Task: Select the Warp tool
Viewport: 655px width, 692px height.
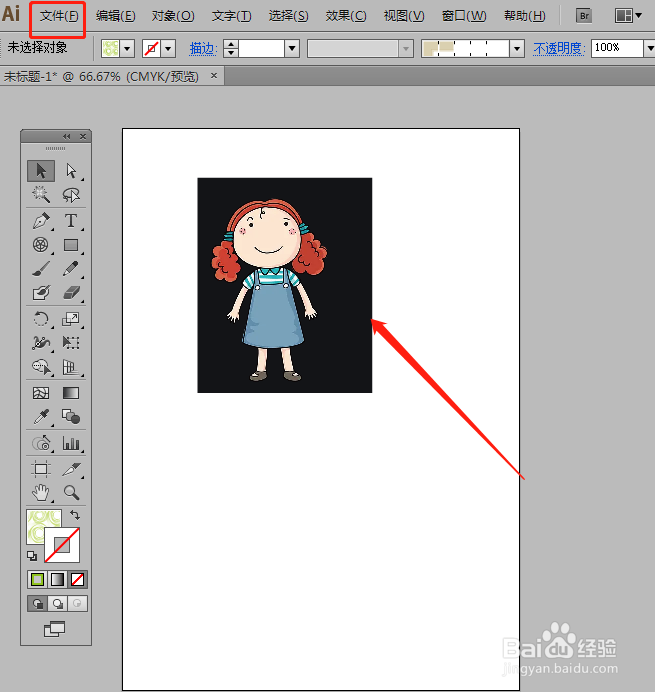Action: (41, 342)
